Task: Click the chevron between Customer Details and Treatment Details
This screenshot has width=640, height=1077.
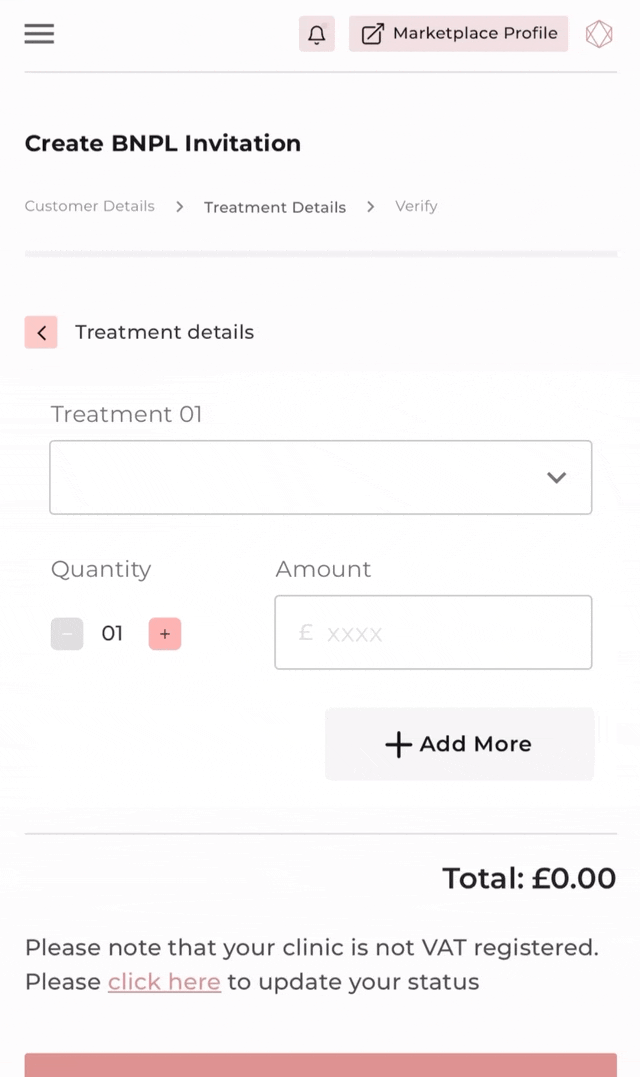Action: [x=179, y=207]
